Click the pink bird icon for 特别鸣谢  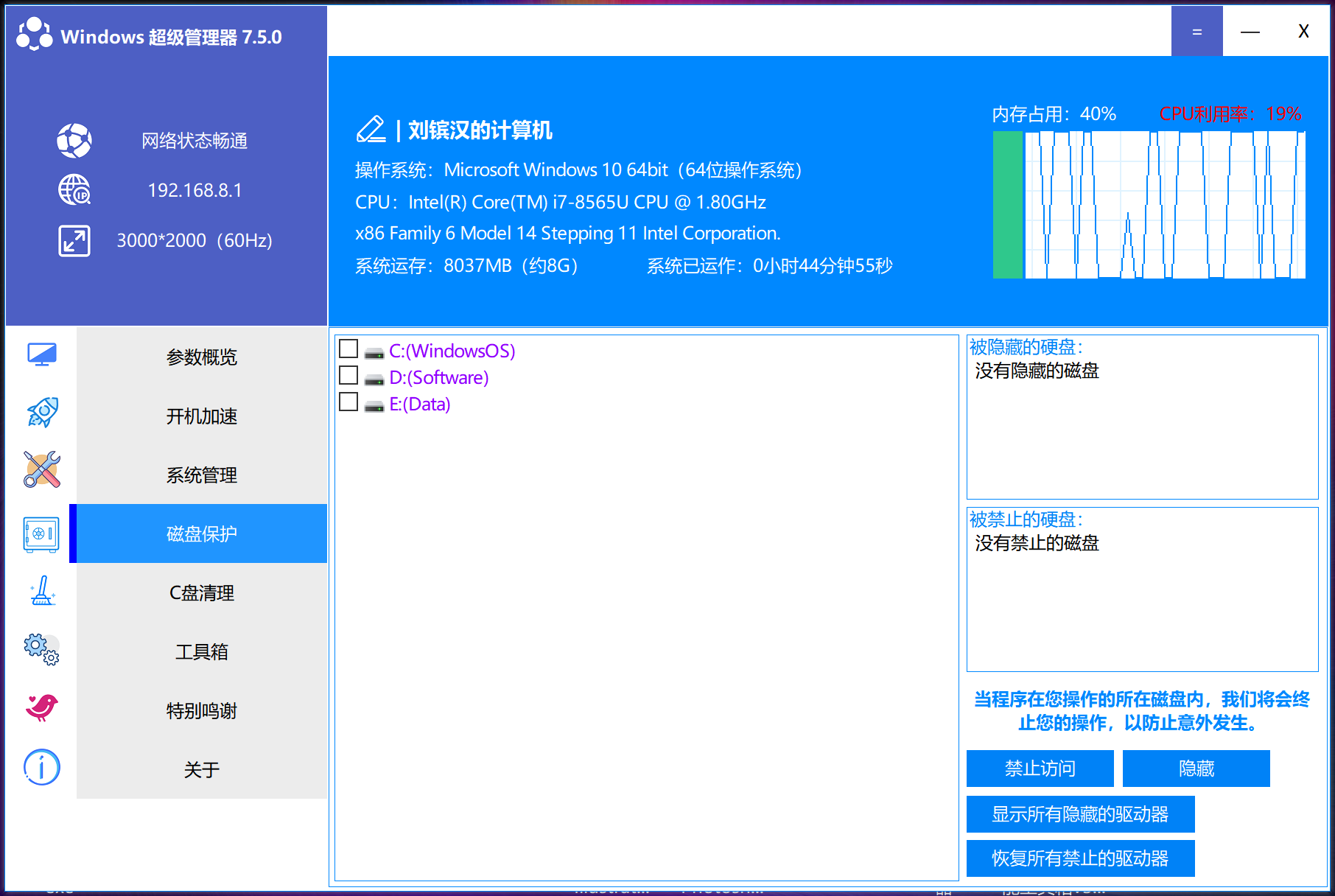click(x=42, y=707)
